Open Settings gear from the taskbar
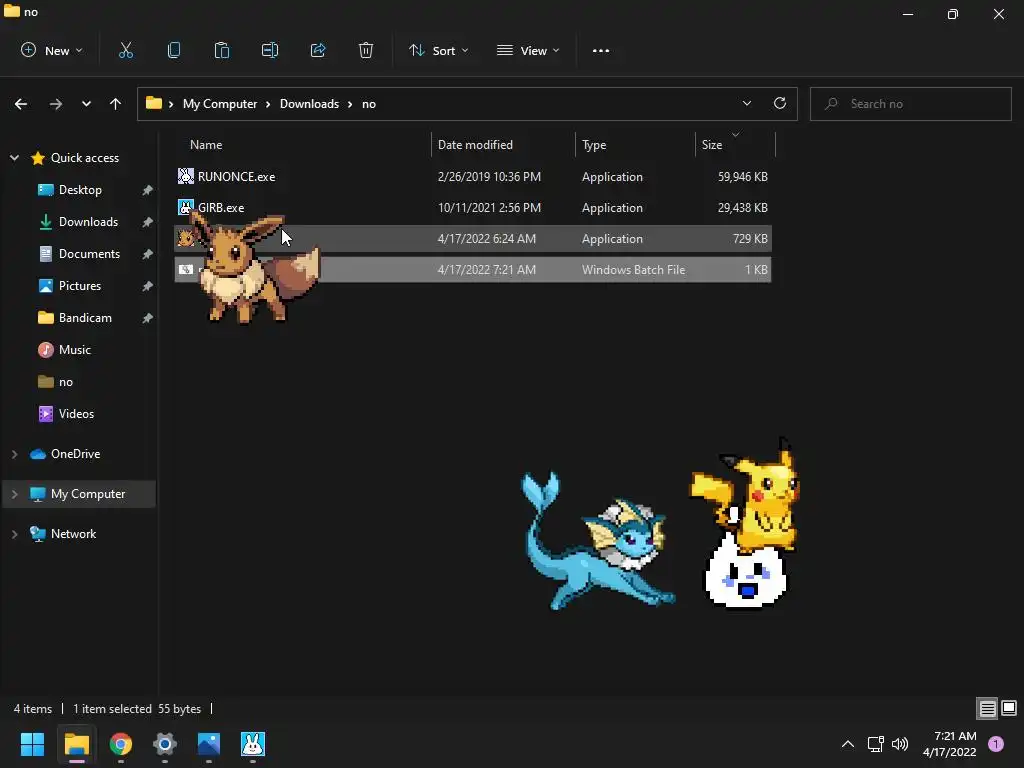The image size is (1024, 768). pos(165,744)
